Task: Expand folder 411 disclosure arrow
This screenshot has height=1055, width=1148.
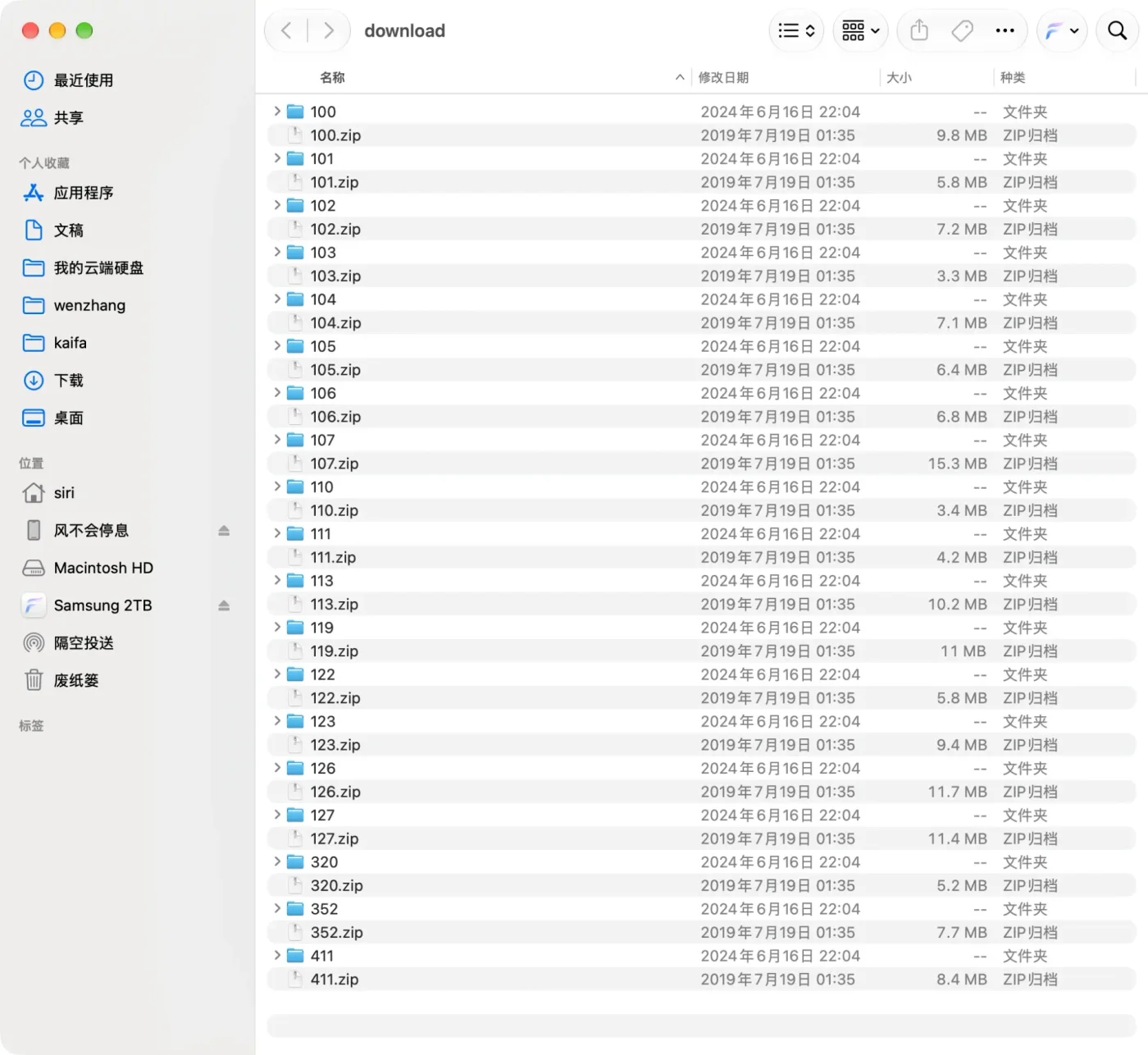Action: click(x=277, y=955)
